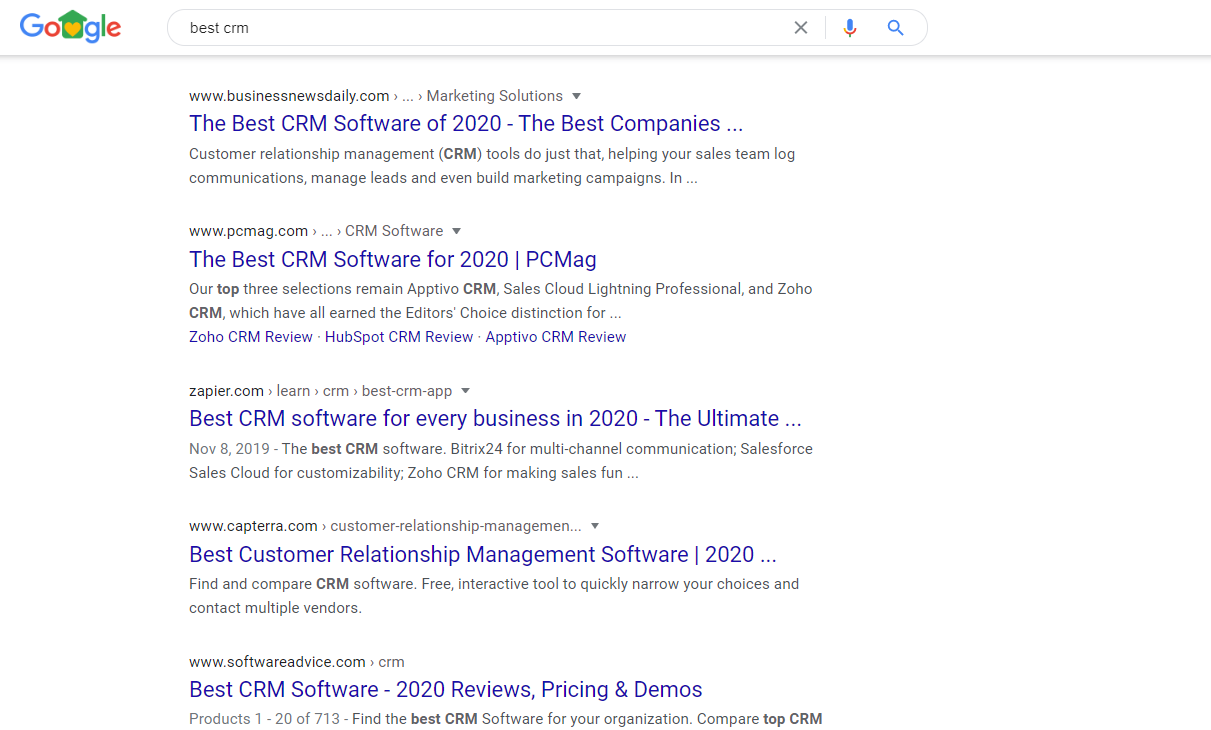Start voice search with microphone icon

tap(850, 28)
